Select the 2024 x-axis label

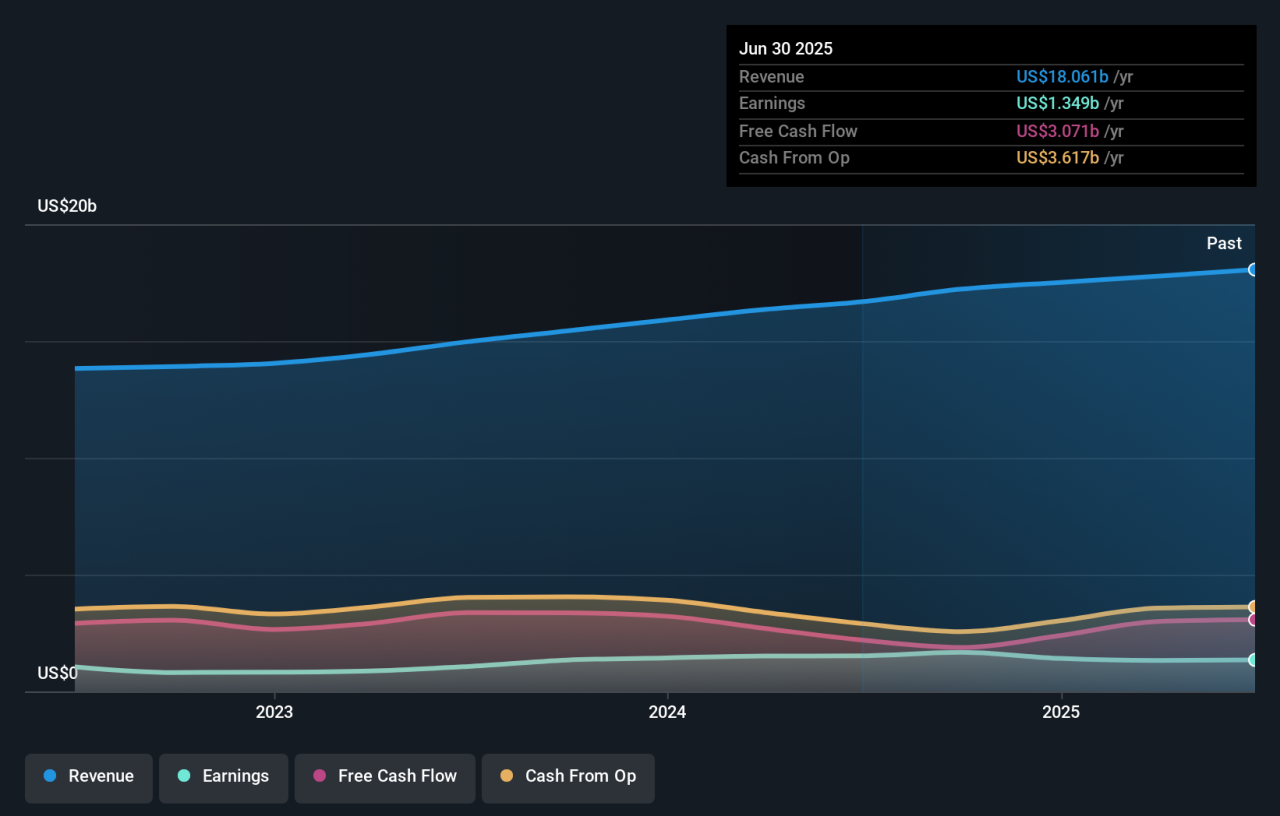click(x=667, y=712)
